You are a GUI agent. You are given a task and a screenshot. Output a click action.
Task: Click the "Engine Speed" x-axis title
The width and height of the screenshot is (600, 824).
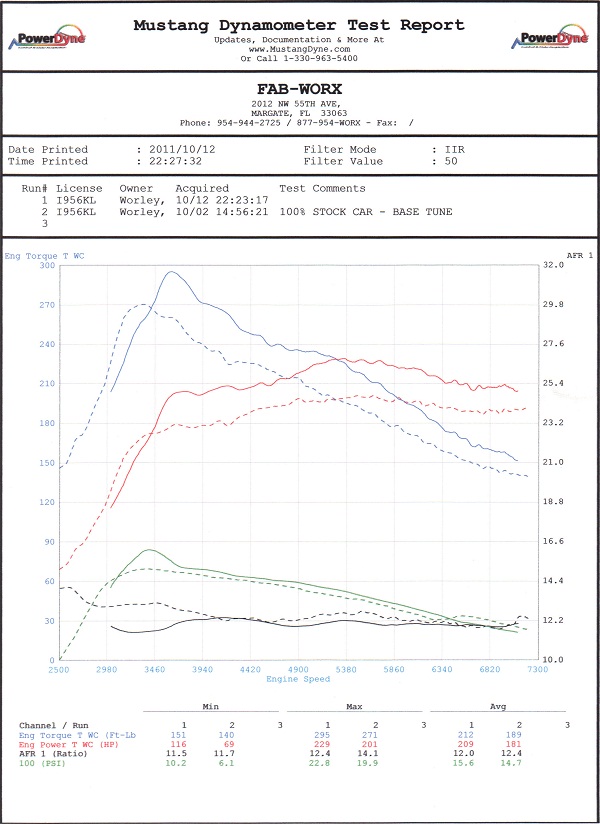[x=298, y=679]
